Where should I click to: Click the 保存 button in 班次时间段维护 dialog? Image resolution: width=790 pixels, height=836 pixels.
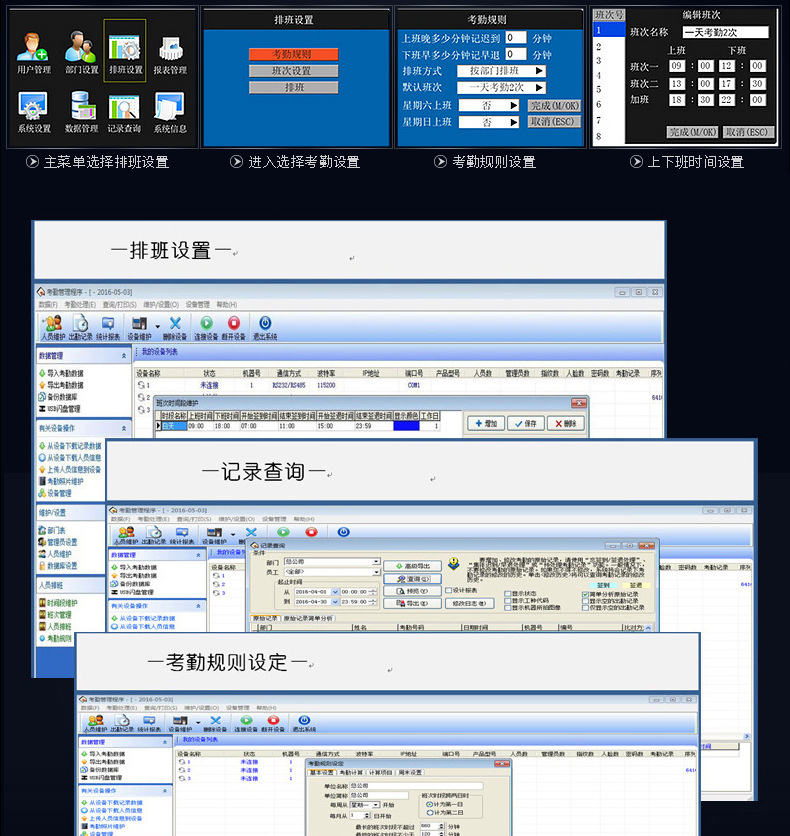526,423
